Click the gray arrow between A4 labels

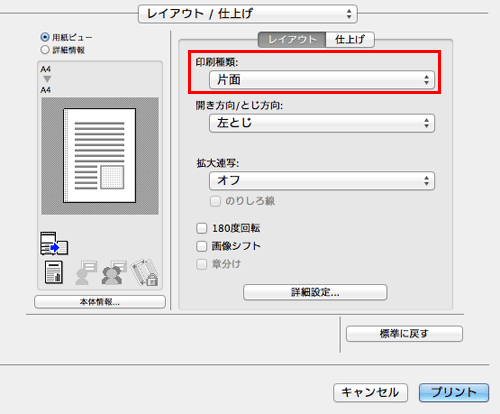point(47,79)
